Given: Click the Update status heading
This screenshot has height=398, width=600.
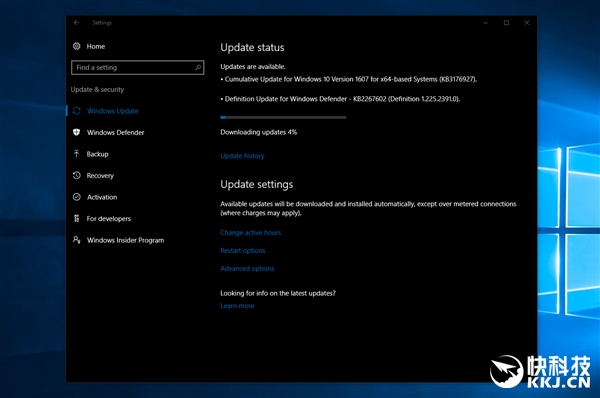Looking at the screenshot, I should (x=252, y=47).
